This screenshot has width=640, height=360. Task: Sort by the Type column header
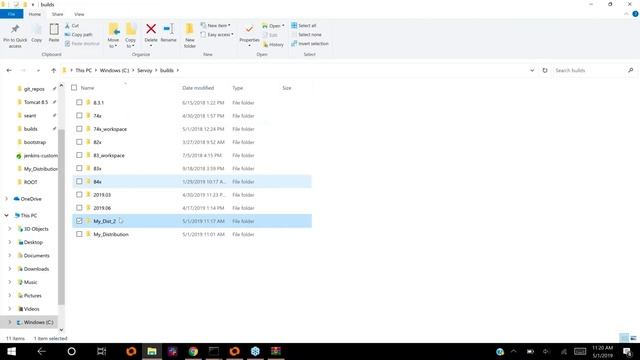pyautogui.click(x=238, y=88)
